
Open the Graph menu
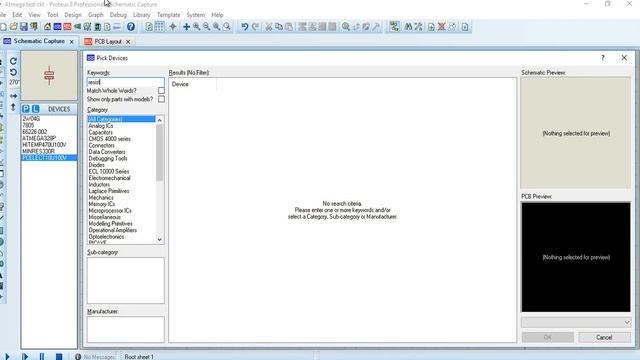[x=96, y=15]
